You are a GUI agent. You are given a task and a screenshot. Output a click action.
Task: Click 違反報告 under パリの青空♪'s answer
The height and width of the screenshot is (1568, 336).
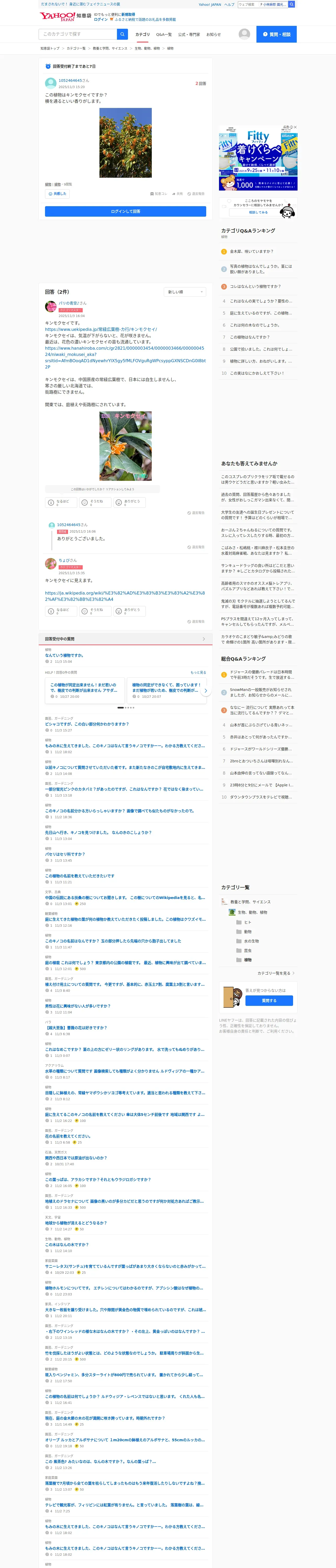click(x=196, y=513)
